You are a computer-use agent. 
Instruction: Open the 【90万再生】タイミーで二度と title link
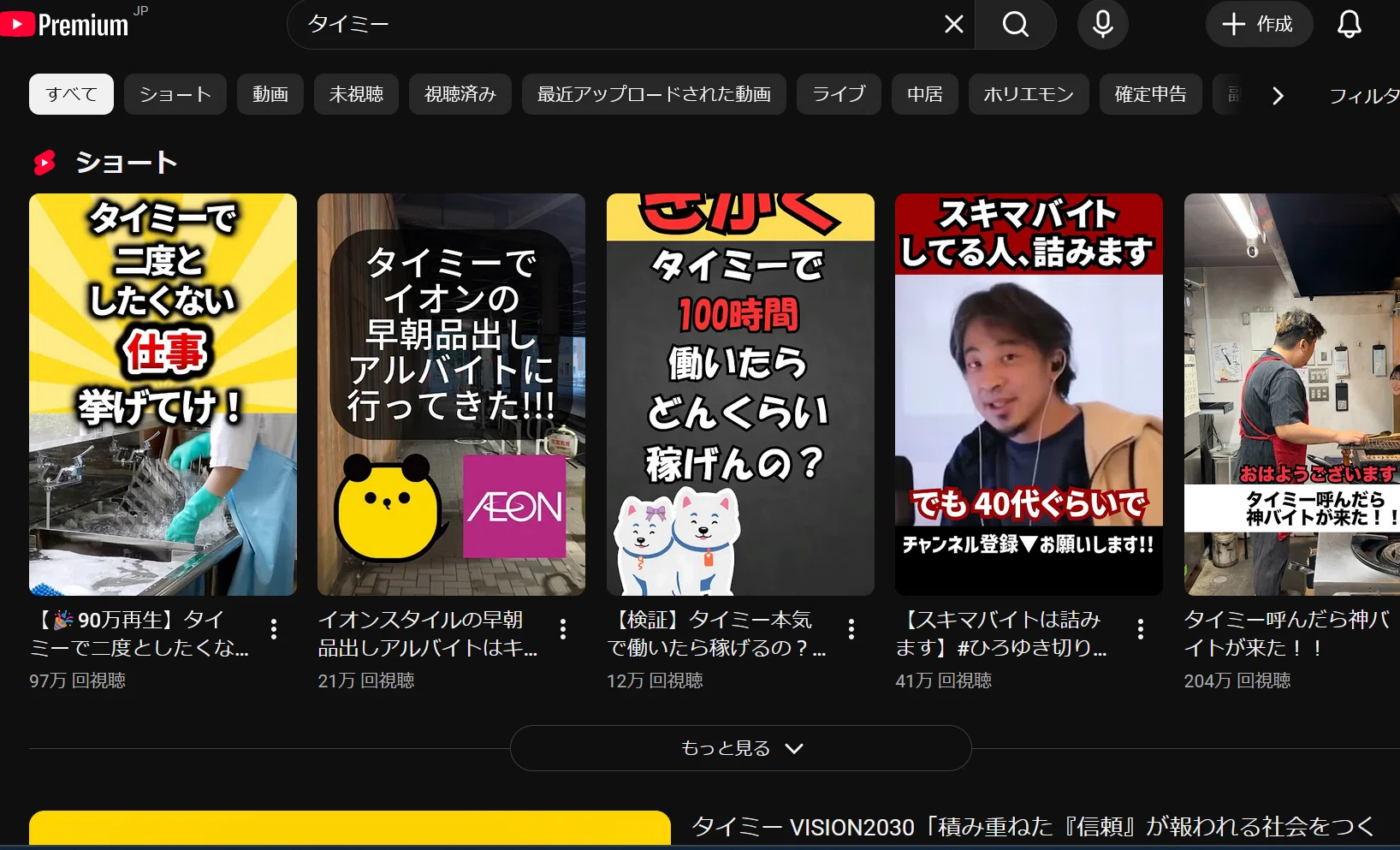[139, 633]
